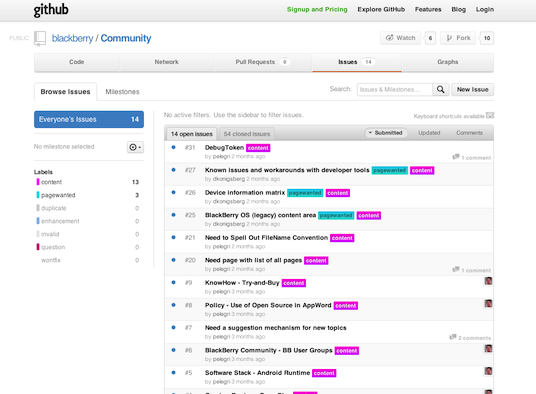Screen dimensions: 536x394
Task: Click the comment icon on issue #31
Action: (456, 157)
